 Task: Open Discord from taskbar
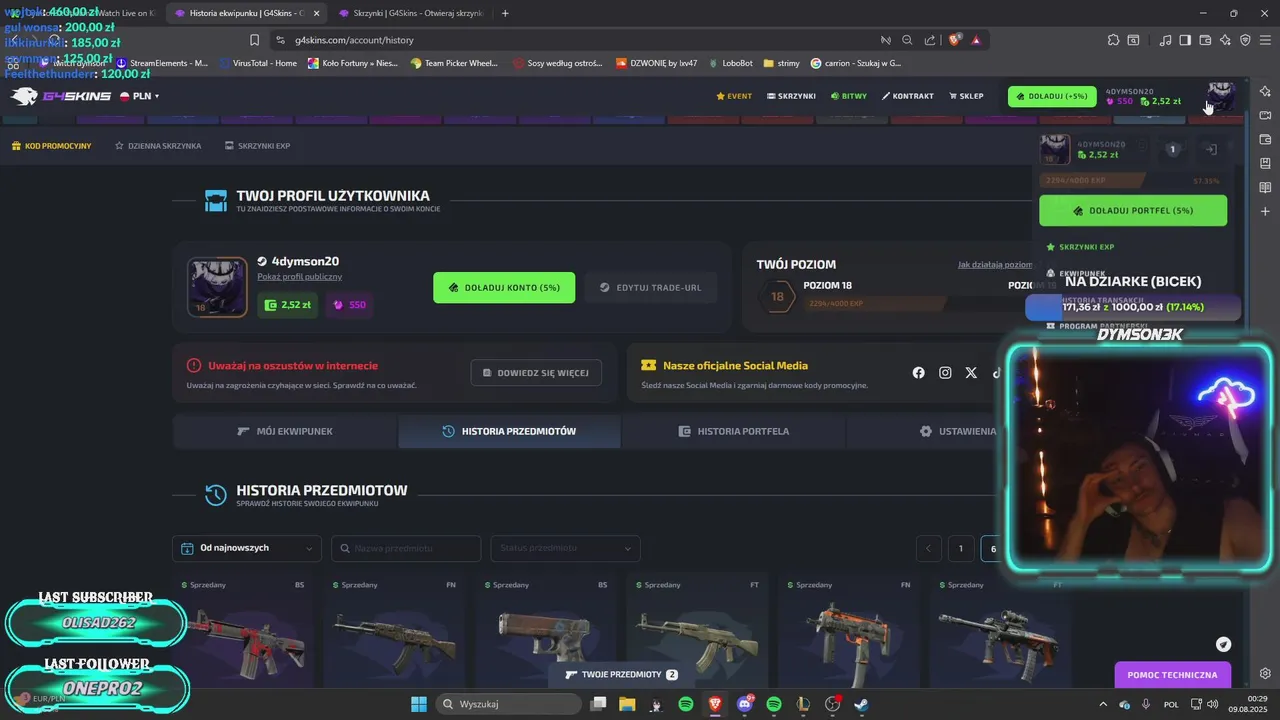point(744,704)
